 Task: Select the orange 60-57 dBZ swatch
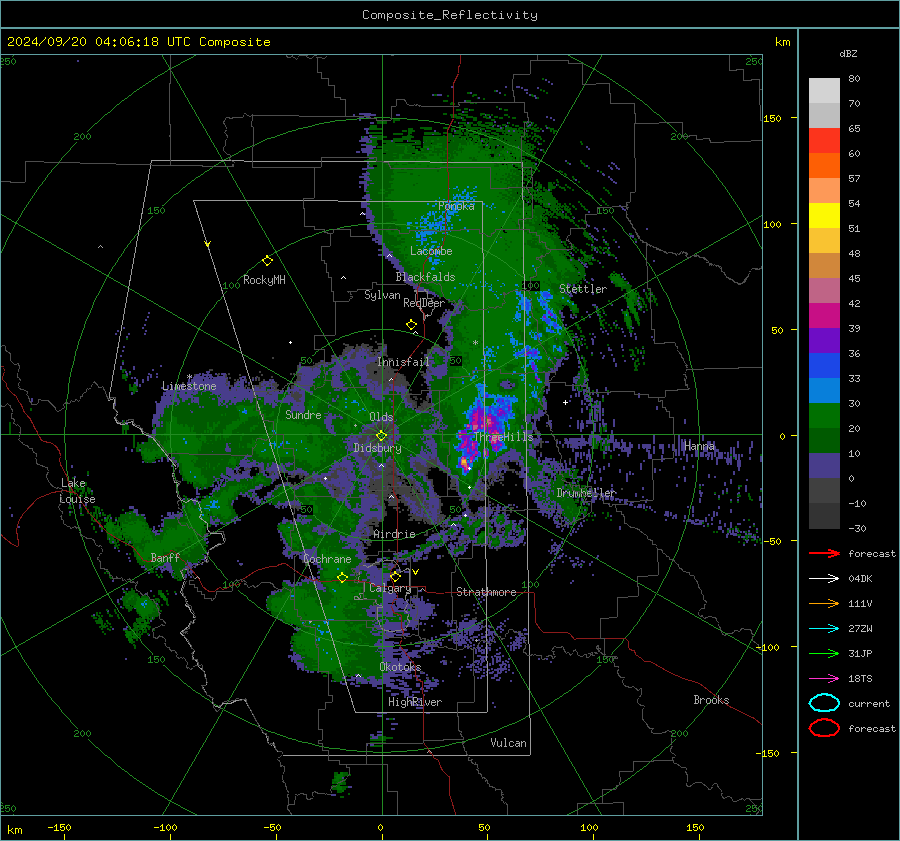[x=824, y=166]
